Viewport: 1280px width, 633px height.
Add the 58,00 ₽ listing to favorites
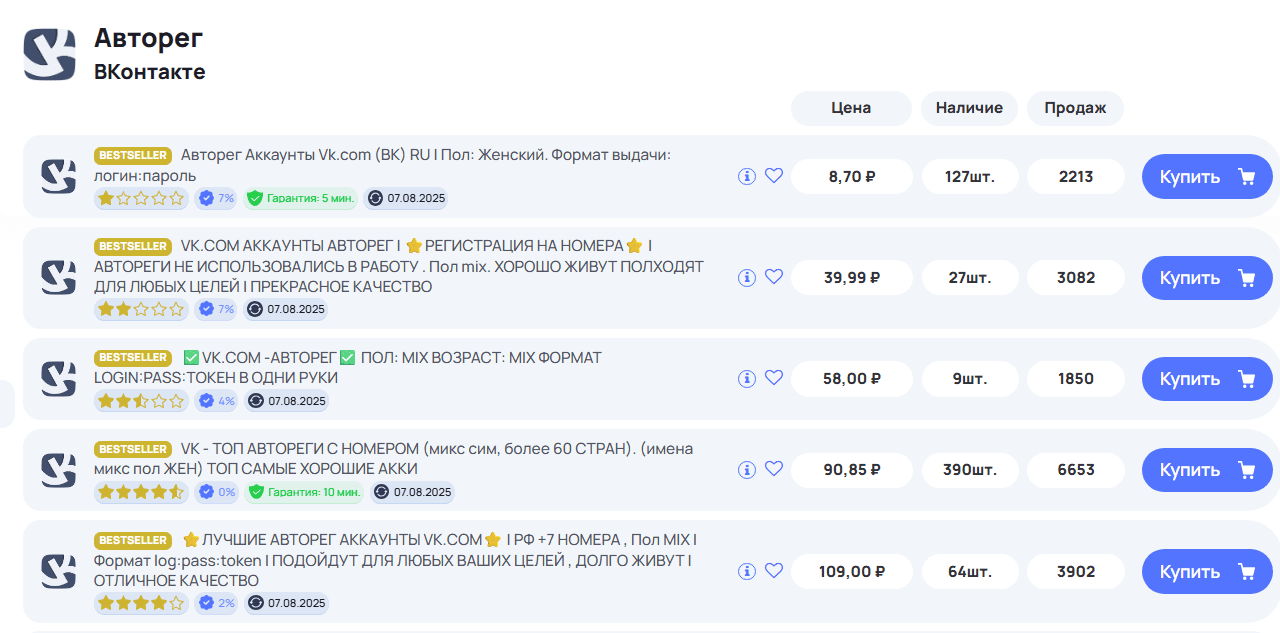(773, 378)
